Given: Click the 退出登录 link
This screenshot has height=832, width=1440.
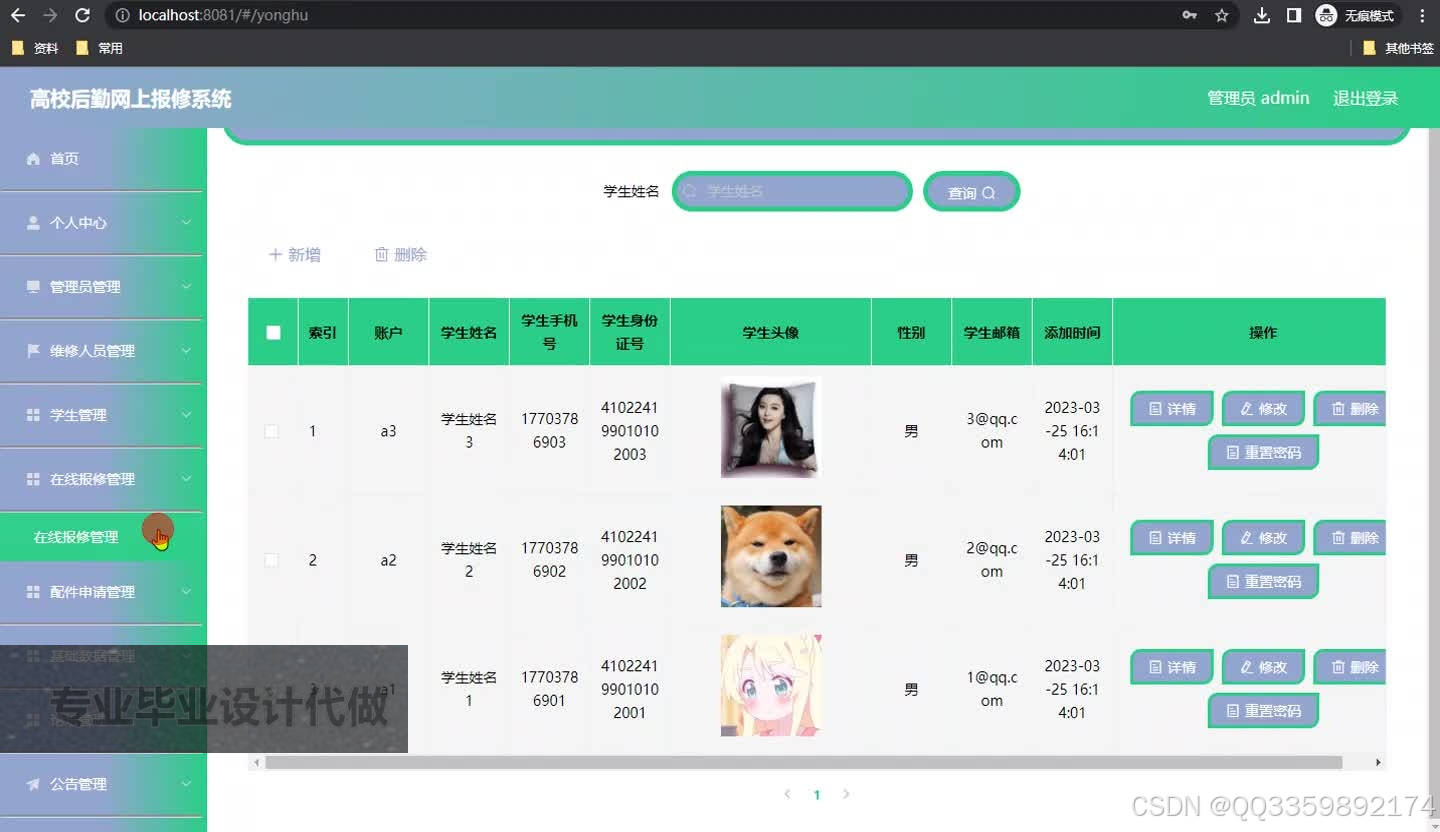Looking at the screenshot, I should click(x=1365, y=98).
